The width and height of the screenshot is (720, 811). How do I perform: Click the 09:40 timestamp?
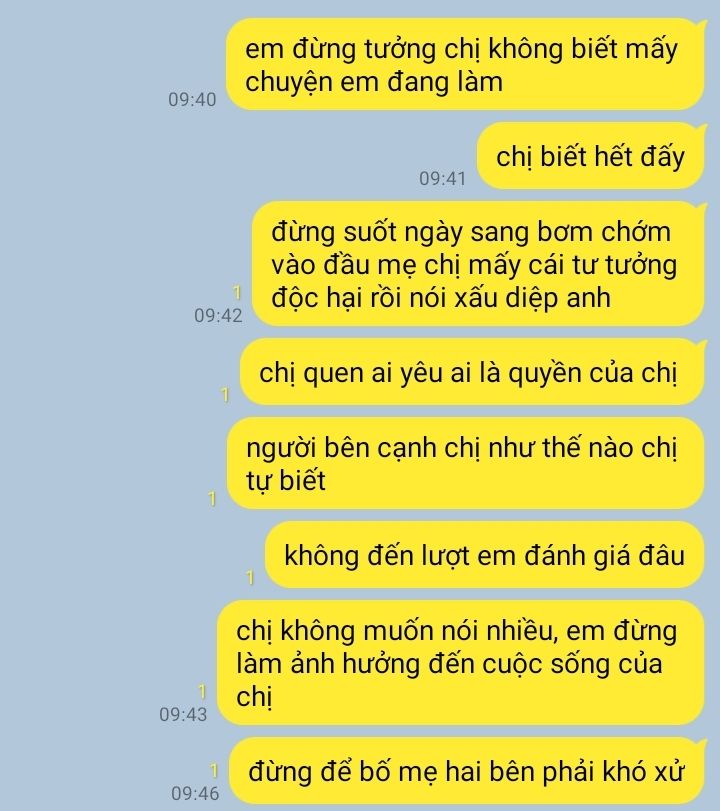pyautogui.click(x=192, y=99)
